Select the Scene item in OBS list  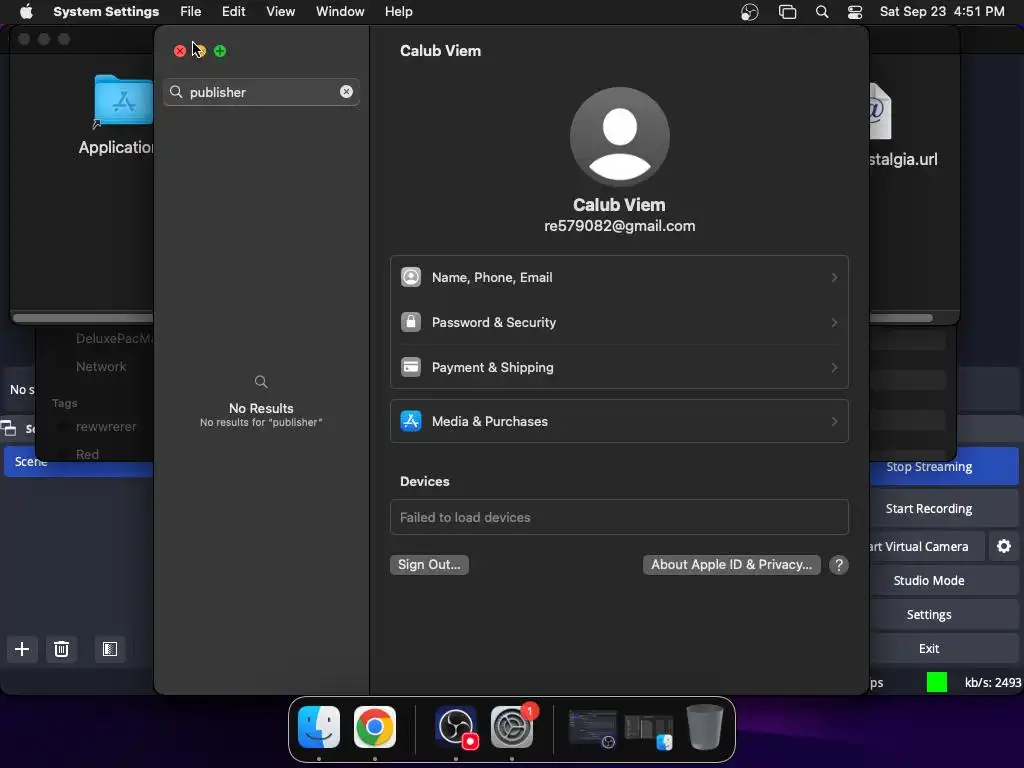(x=78, y=462)
